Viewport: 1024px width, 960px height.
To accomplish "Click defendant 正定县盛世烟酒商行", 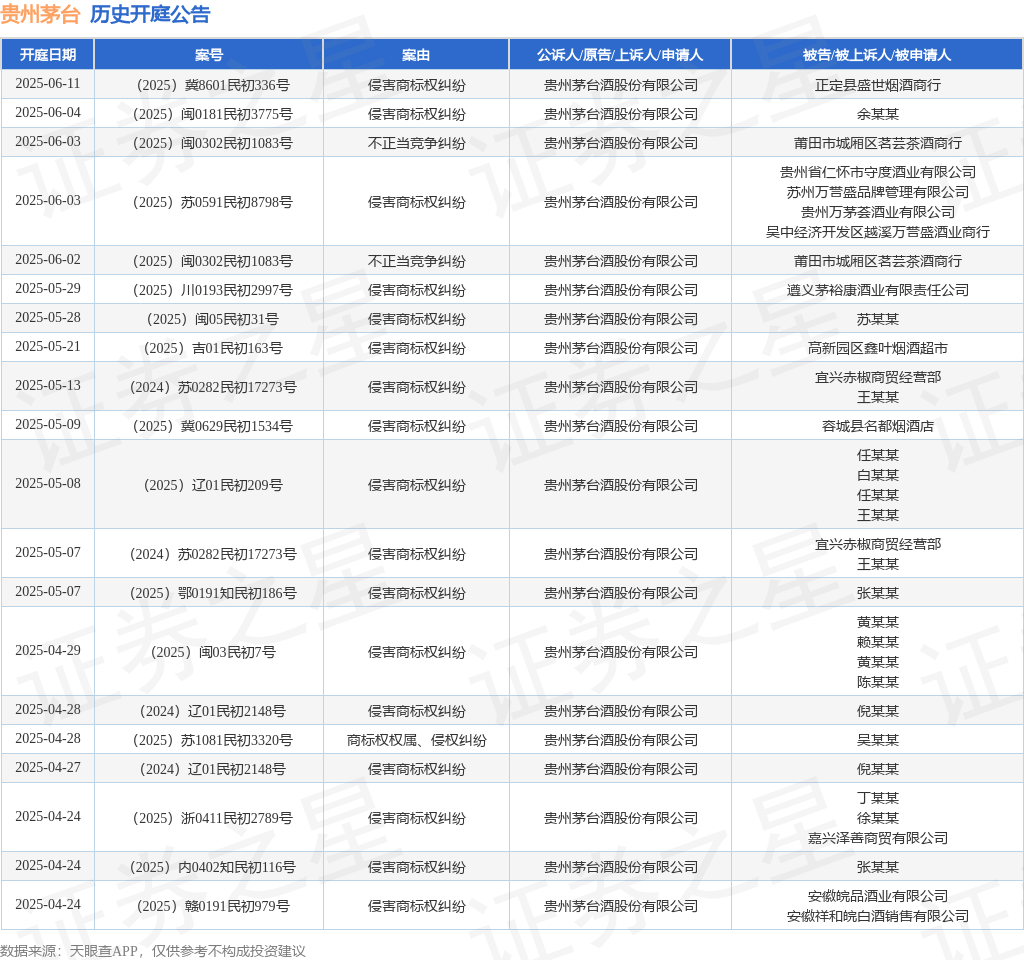I will [878, 85].
